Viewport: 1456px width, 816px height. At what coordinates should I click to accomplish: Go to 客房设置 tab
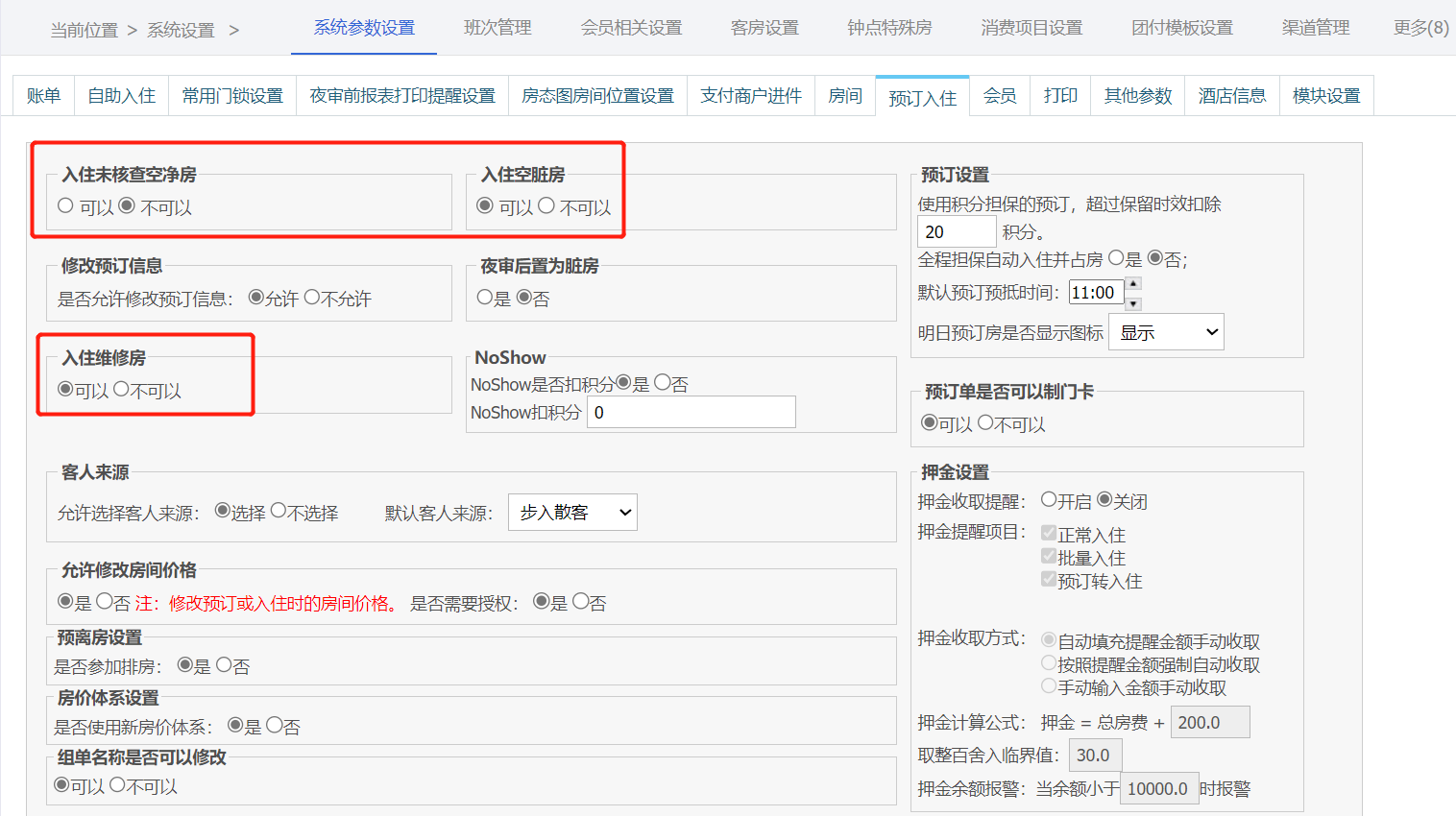pyautogui.click(x=764, y=28)
